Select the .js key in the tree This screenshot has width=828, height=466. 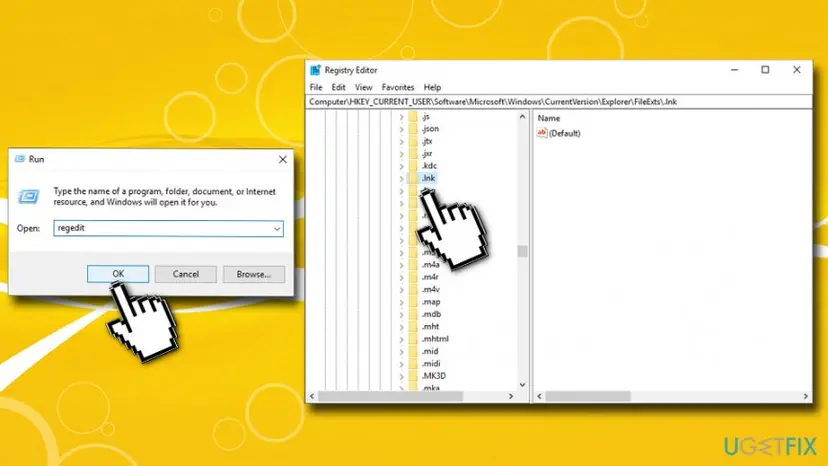pyautogui.click(x=426, y=117)
